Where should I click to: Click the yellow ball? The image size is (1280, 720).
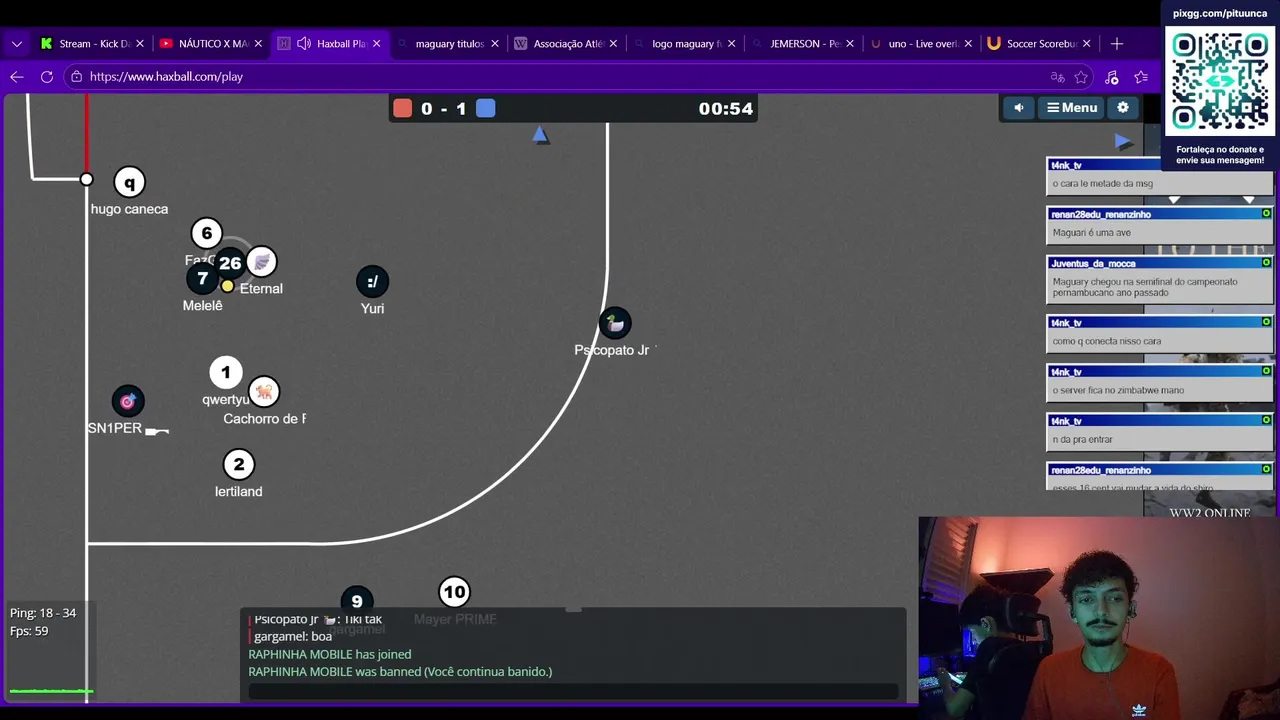point(227,287)
